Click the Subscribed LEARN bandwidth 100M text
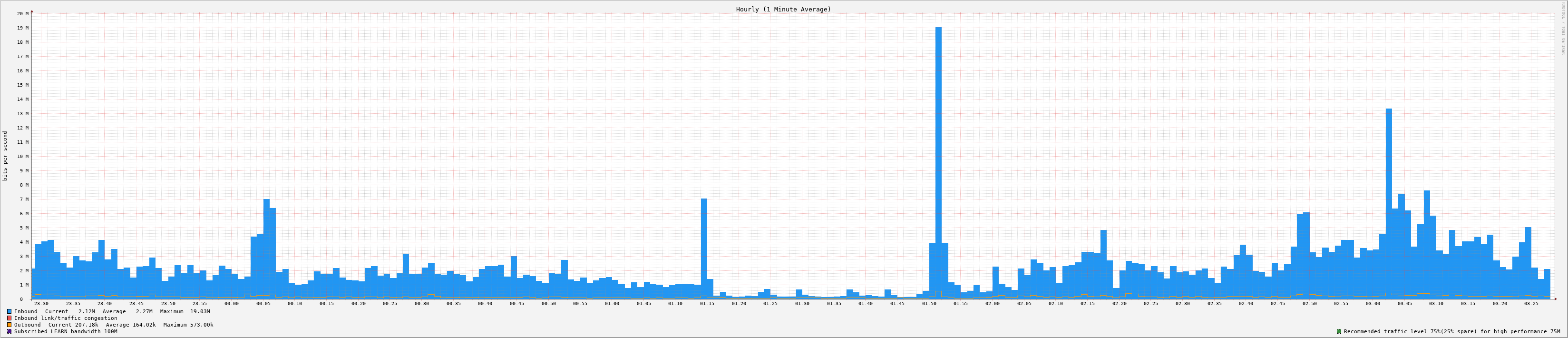 (66, 331)
